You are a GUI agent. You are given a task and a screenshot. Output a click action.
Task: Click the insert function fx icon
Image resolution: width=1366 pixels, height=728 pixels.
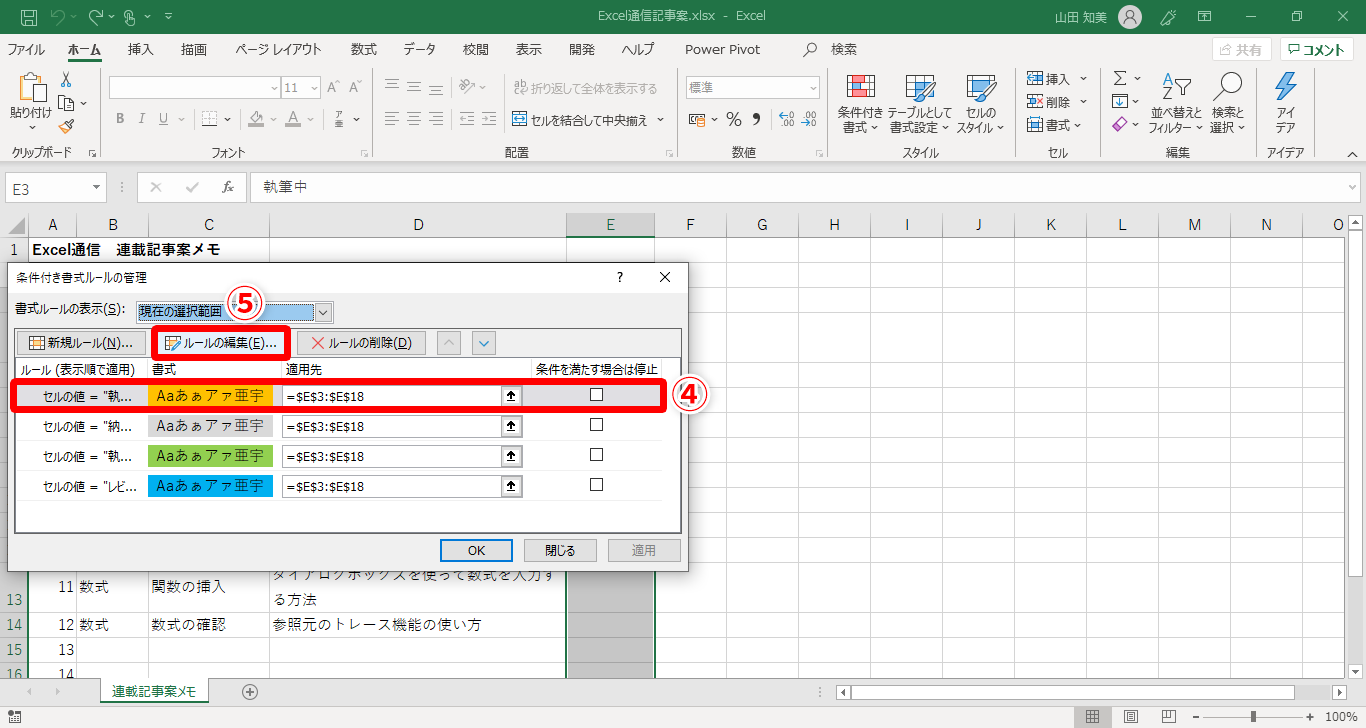pos(228,187)
